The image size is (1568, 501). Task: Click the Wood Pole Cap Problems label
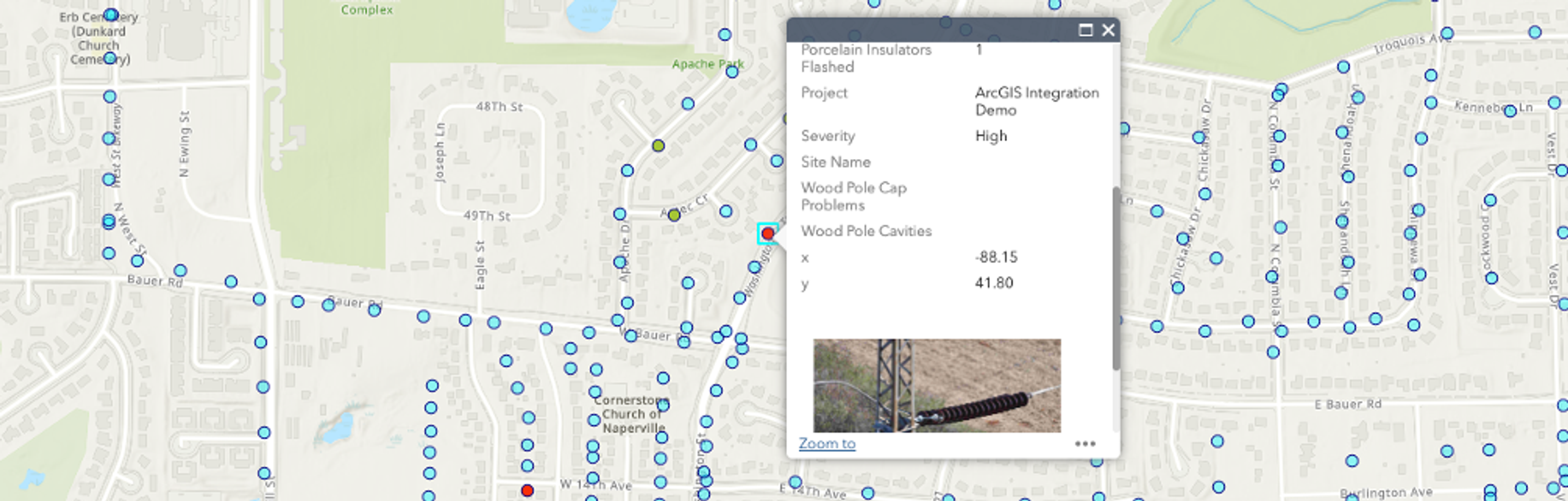pyautogui.click(x=854, y=196)
